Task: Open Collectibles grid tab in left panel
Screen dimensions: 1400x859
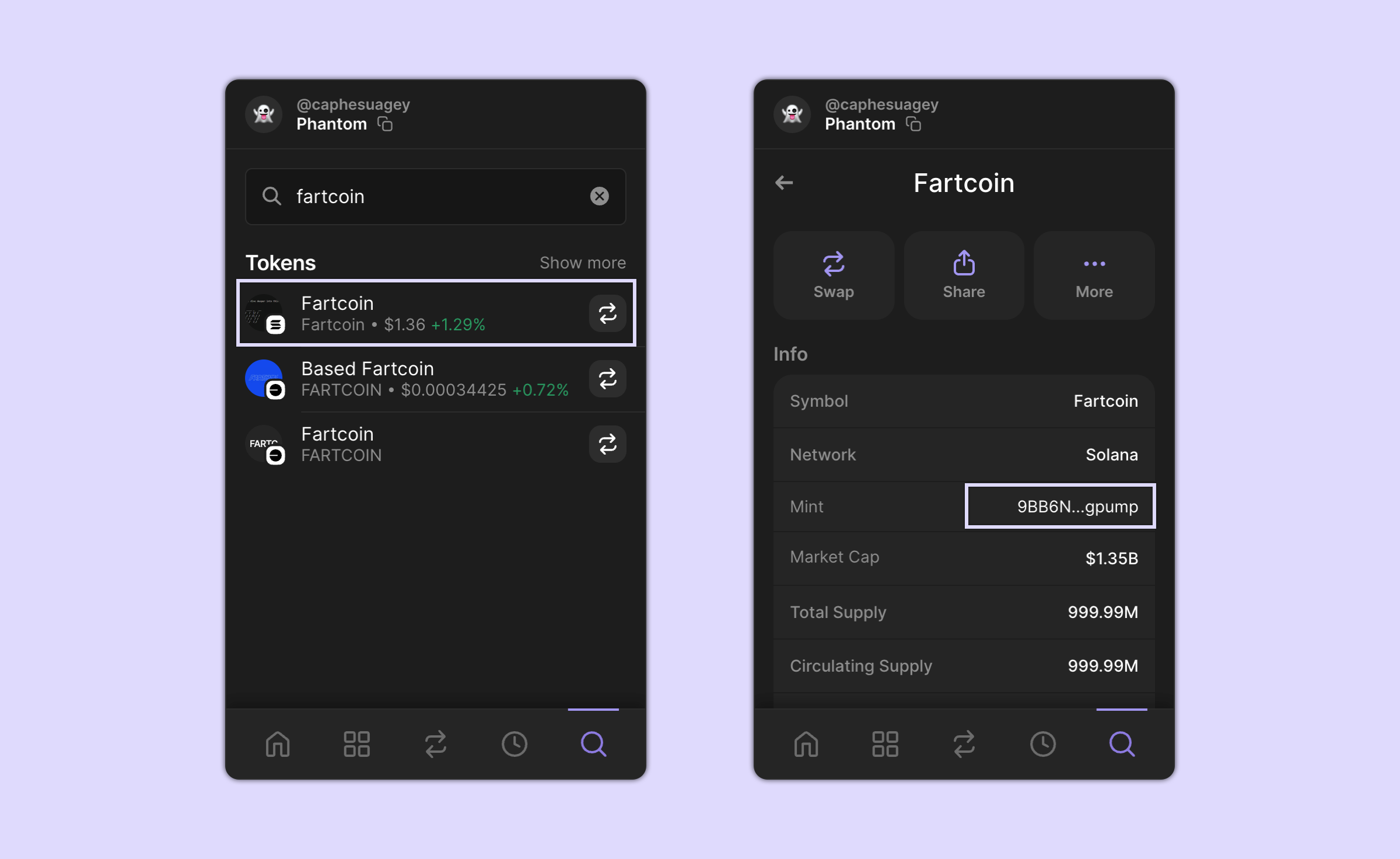Action: [x=356, y=744]
